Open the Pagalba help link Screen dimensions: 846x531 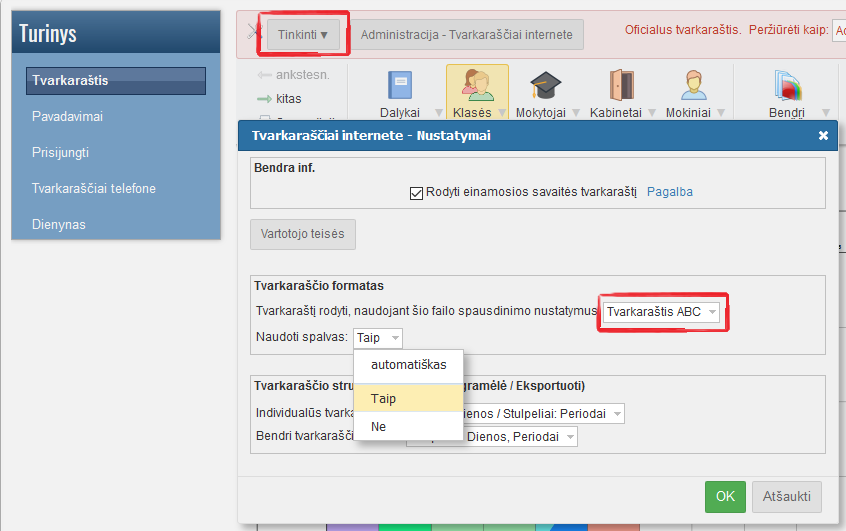[669, 192]
